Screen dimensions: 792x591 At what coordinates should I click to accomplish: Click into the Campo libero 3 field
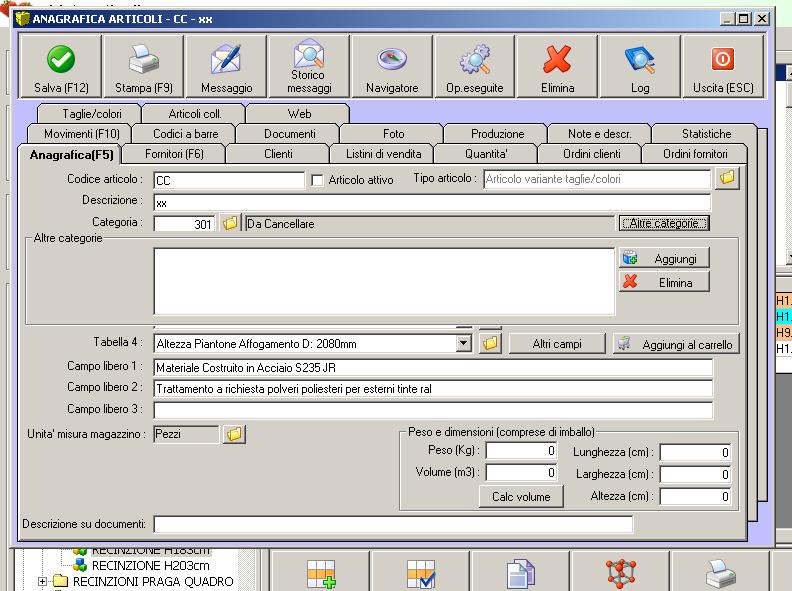tap(433, 410)
